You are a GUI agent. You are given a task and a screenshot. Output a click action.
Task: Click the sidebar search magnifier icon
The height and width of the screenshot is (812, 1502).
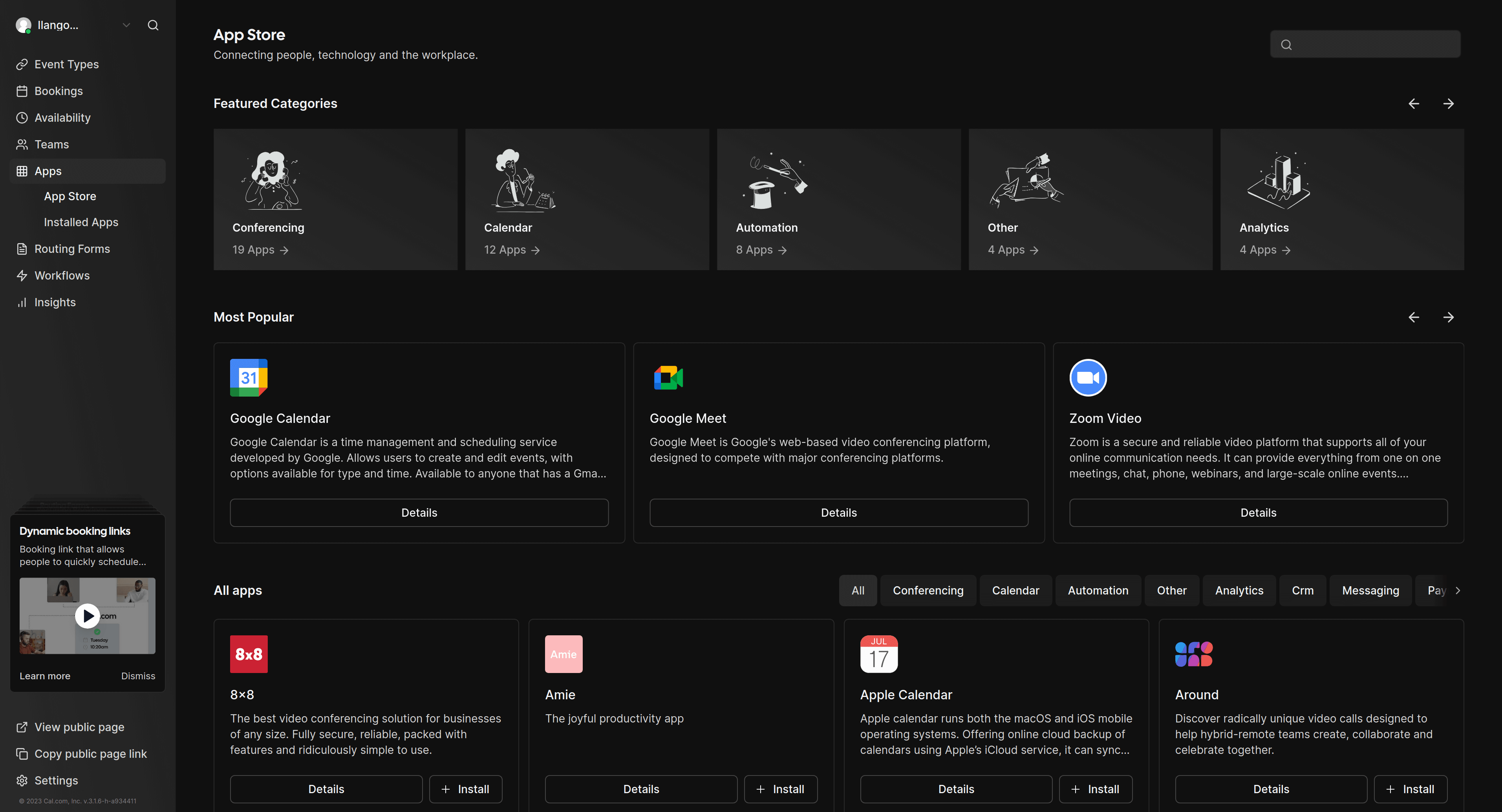coord(153,25)
